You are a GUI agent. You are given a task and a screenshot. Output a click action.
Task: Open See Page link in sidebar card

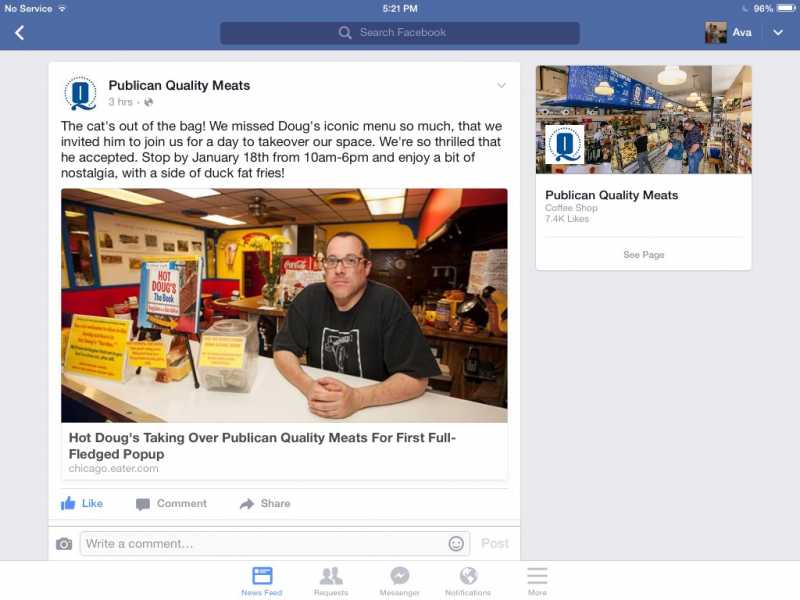(x=643, y=255)
